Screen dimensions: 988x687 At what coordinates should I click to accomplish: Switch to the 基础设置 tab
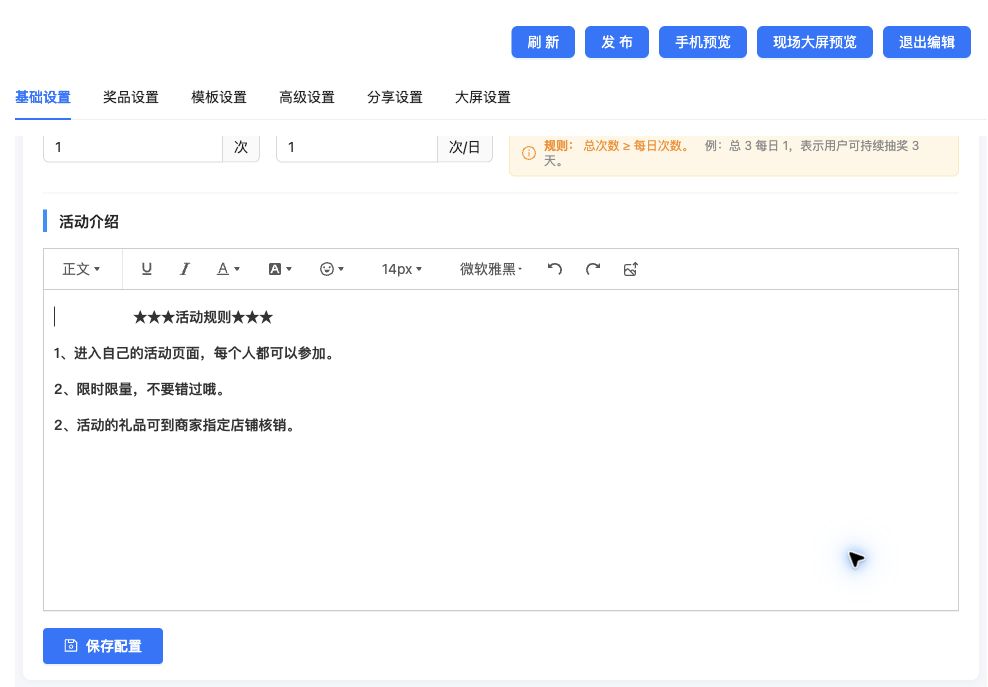43,97
